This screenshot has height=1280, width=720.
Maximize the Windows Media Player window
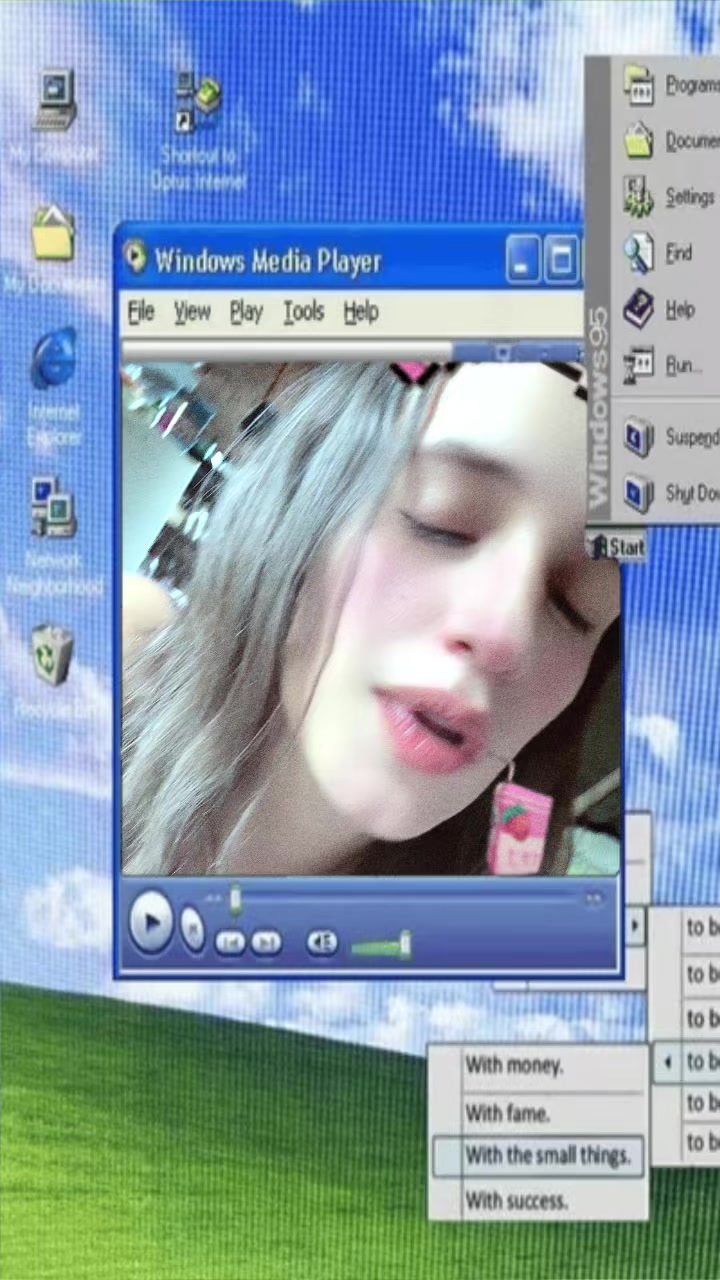click(563, 260)
